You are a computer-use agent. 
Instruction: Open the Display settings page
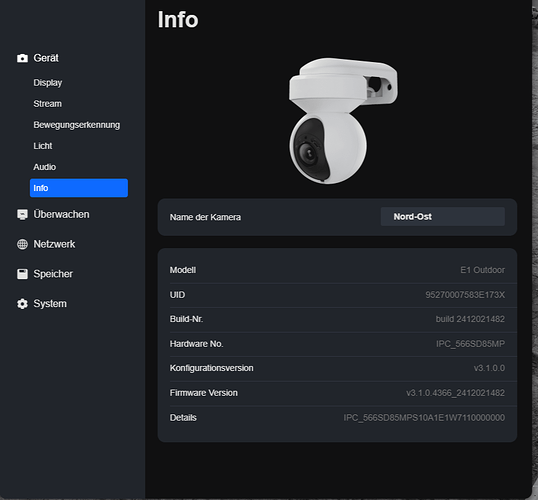(x=48, y=83)
